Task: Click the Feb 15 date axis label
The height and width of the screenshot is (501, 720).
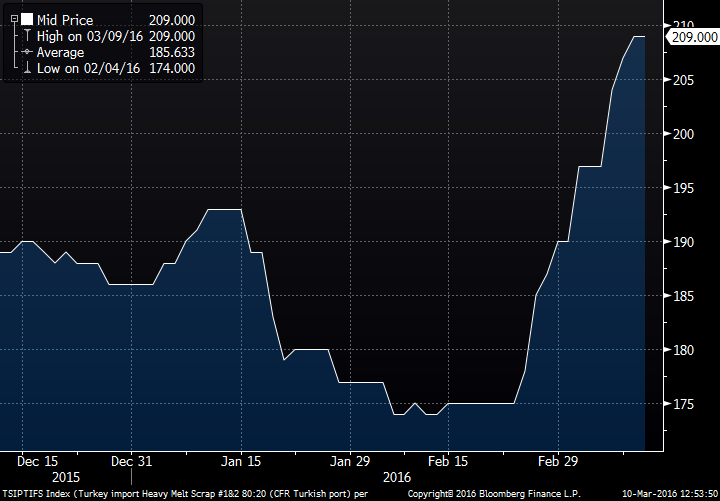Action: coord(447,461)
